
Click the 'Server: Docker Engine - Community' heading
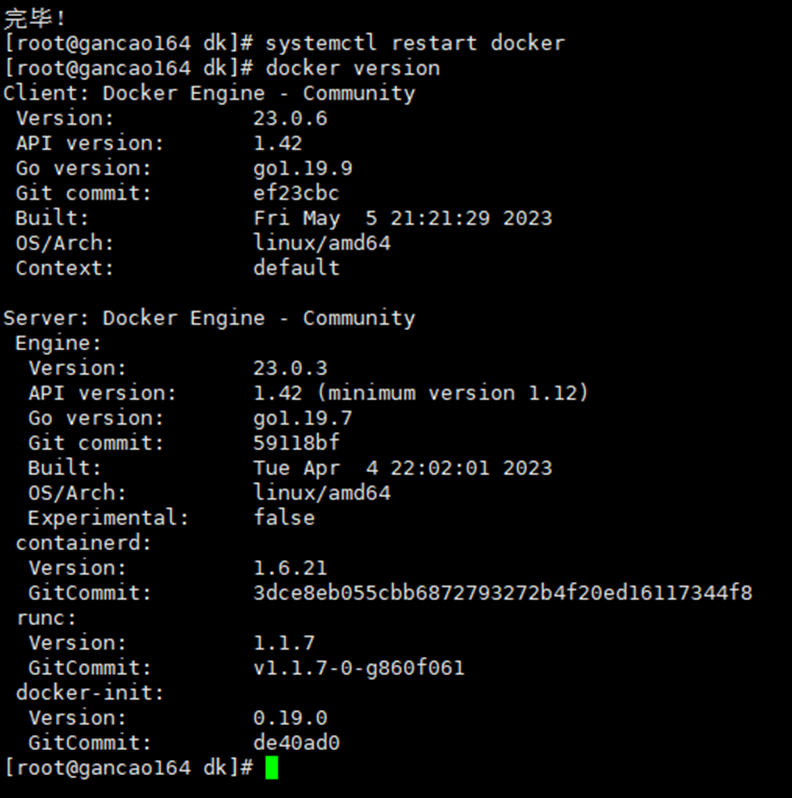pos(209,318)
